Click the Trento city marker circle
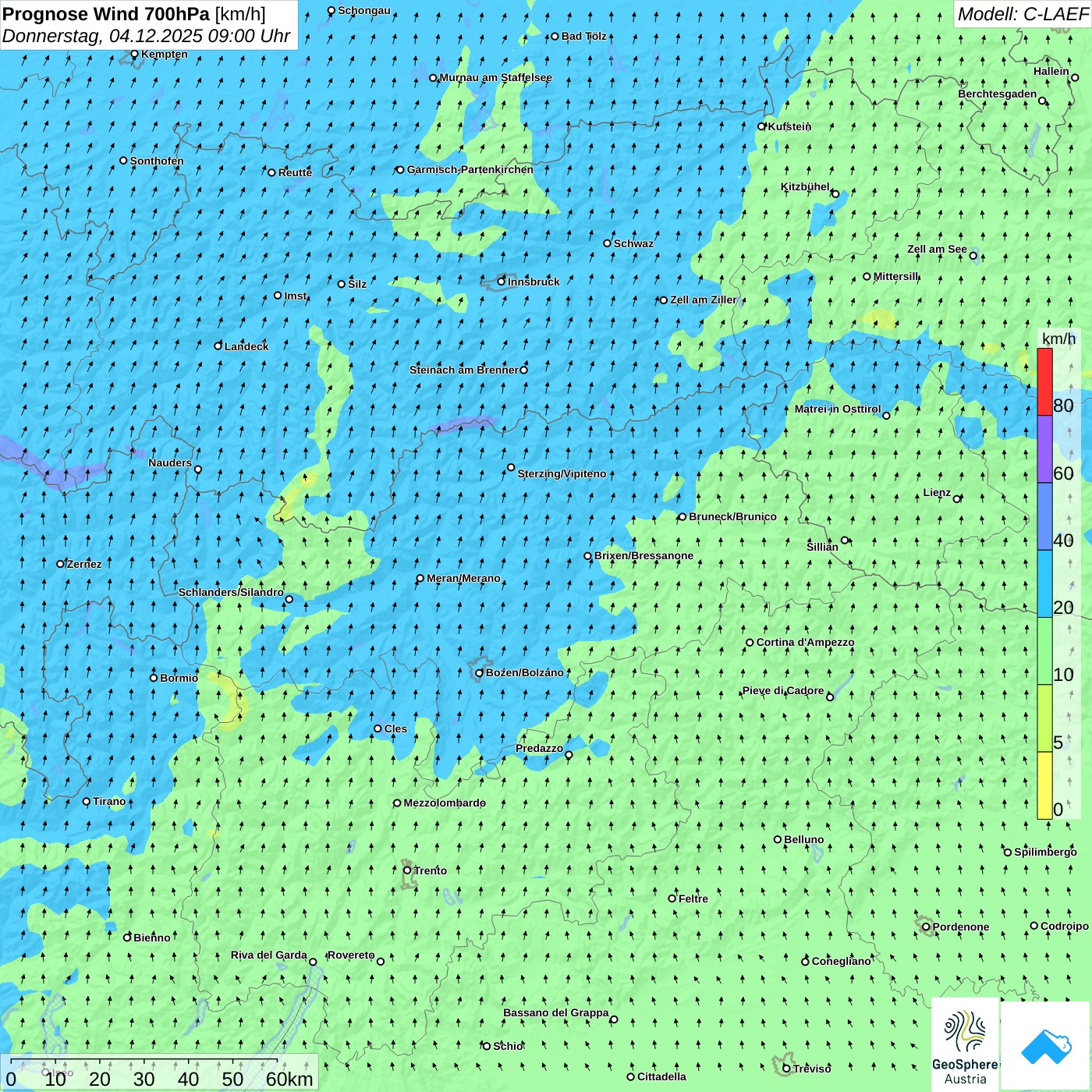This screenshot has width=1092, height=1092. point(407,870)
